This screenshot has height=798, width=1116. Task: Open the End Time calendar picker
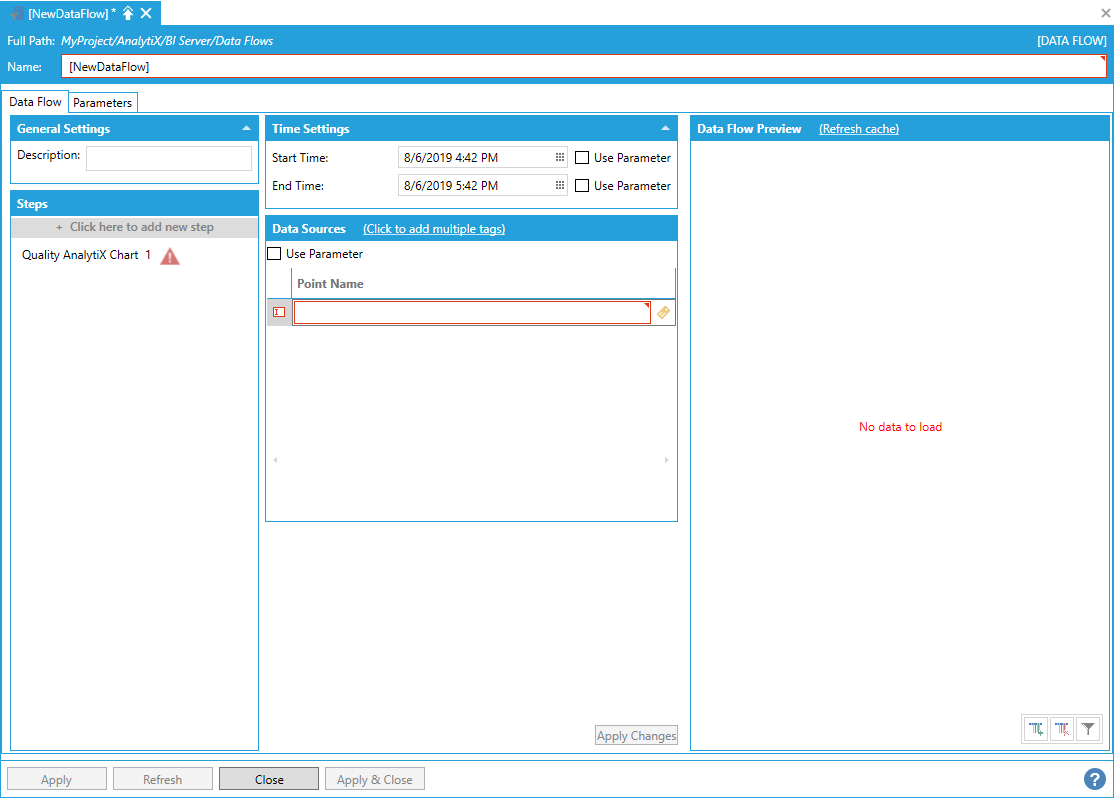[560, 186]
